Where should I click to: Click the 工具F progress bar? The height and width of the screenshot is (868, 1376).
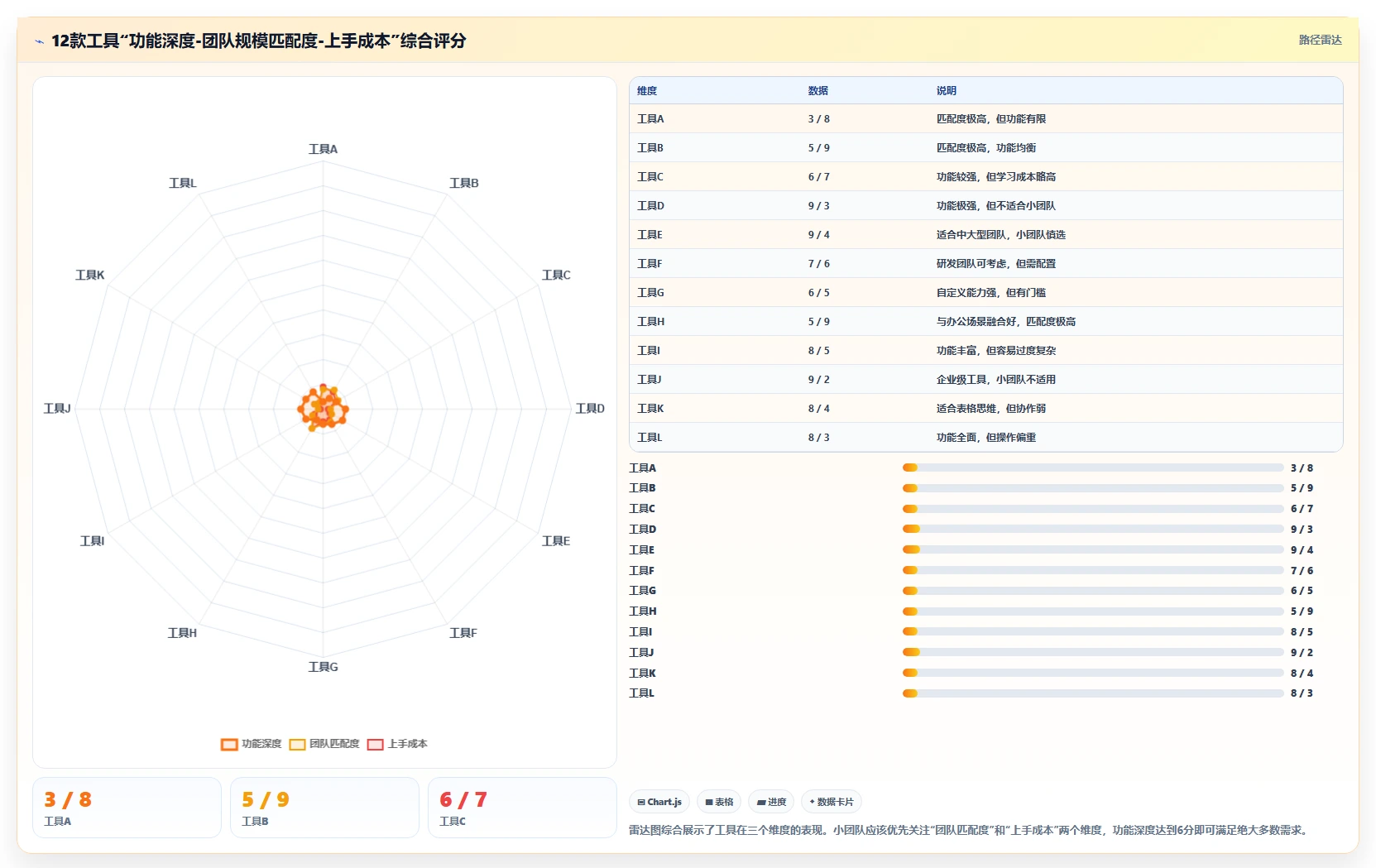(x=1093, y=571)
